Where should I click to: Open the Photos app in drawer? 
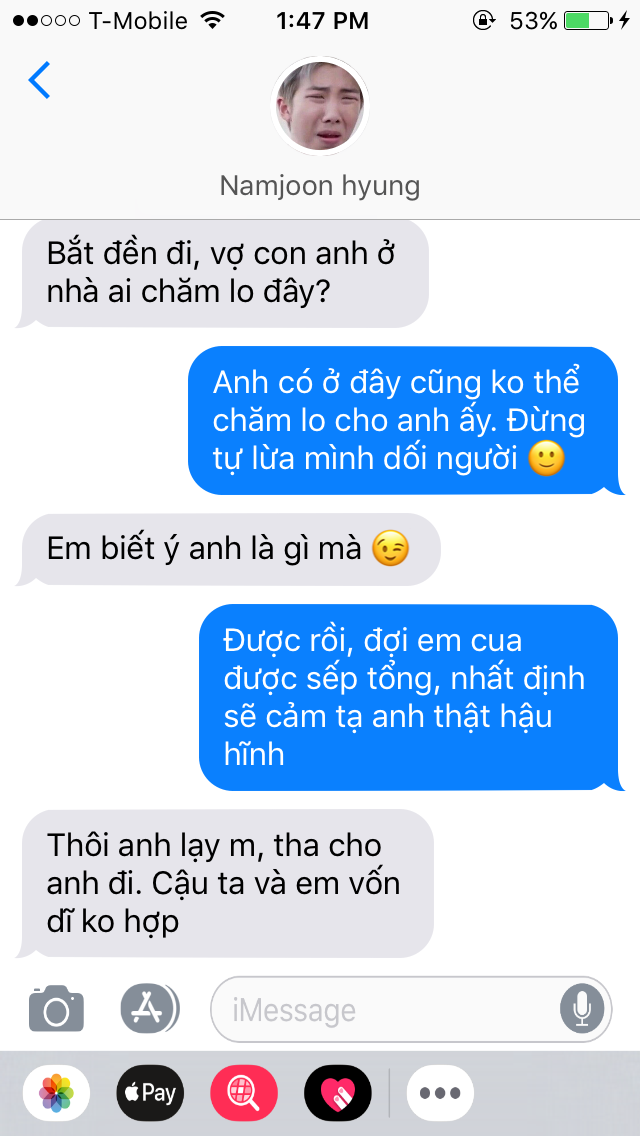[57, 1093]
